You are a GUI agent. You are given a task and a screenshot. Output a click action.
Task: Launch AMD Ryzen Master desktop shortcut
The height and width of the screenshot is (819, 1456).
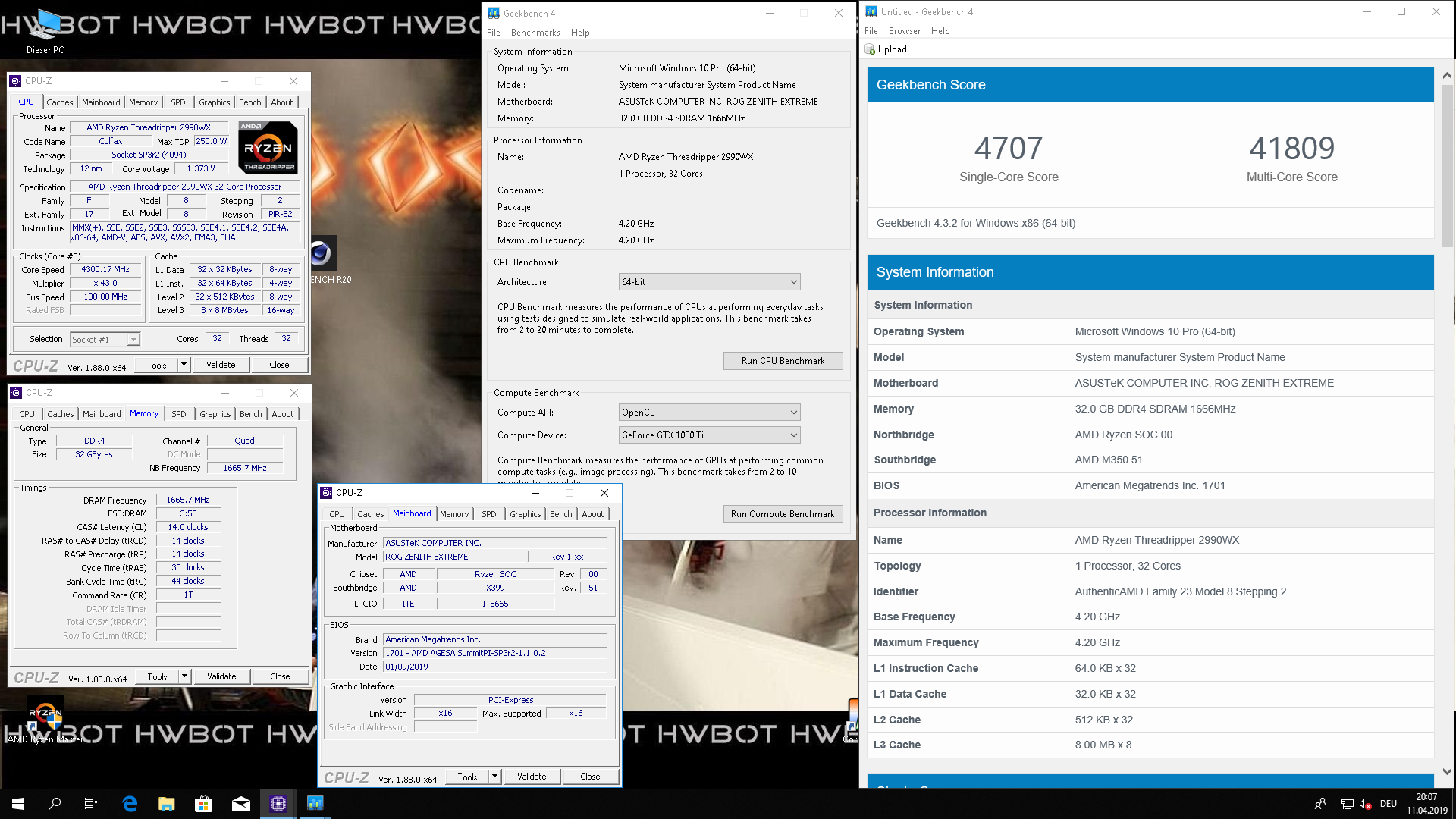[x=45, y=720]
